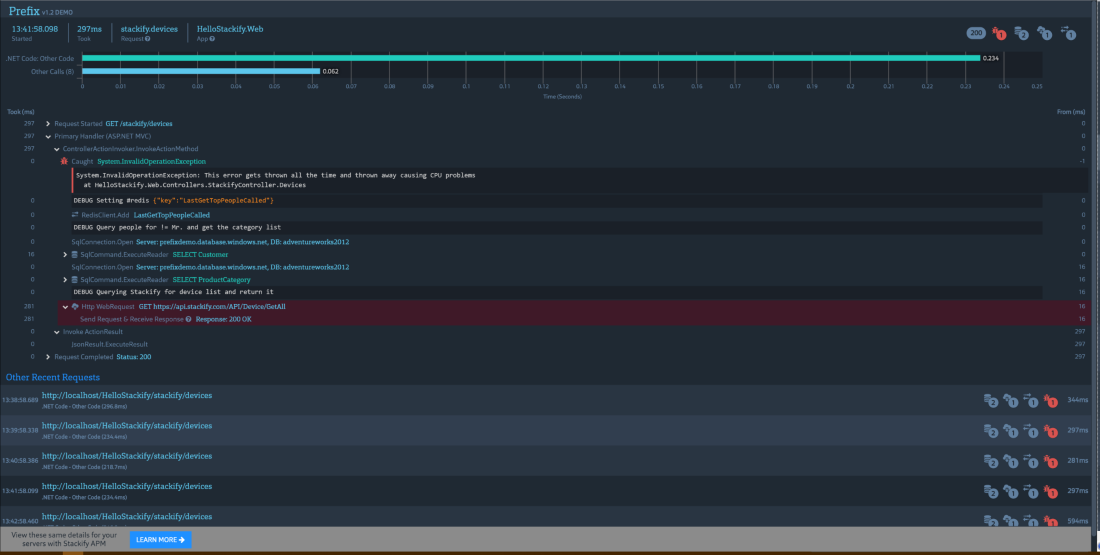Click DEBUG Query people for != Mr. log line
The image size is (1100, 555).
coord(556,227)
